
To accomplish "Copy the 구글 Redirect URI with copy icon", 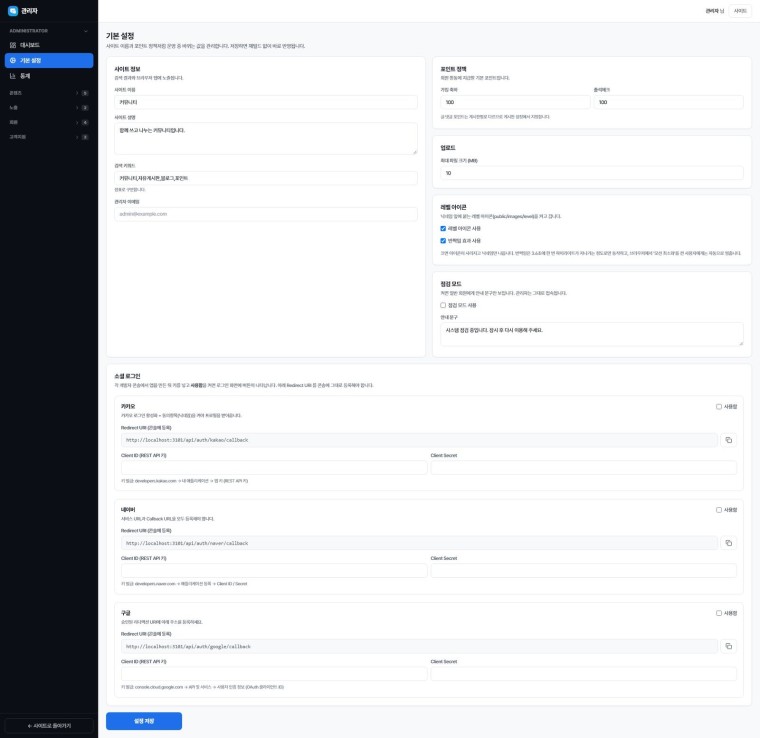I will [x=728, y=646].
